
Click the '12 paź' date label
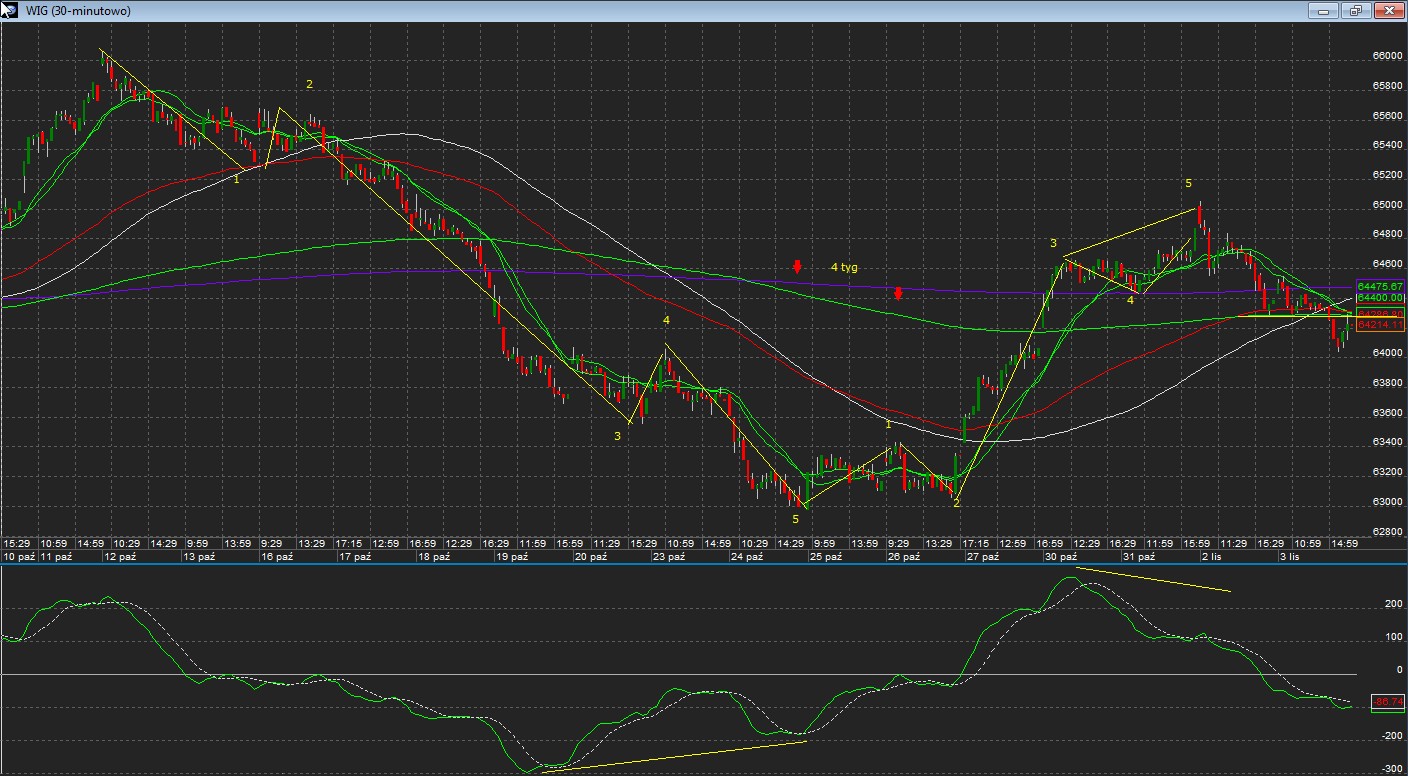coord(120,556)
